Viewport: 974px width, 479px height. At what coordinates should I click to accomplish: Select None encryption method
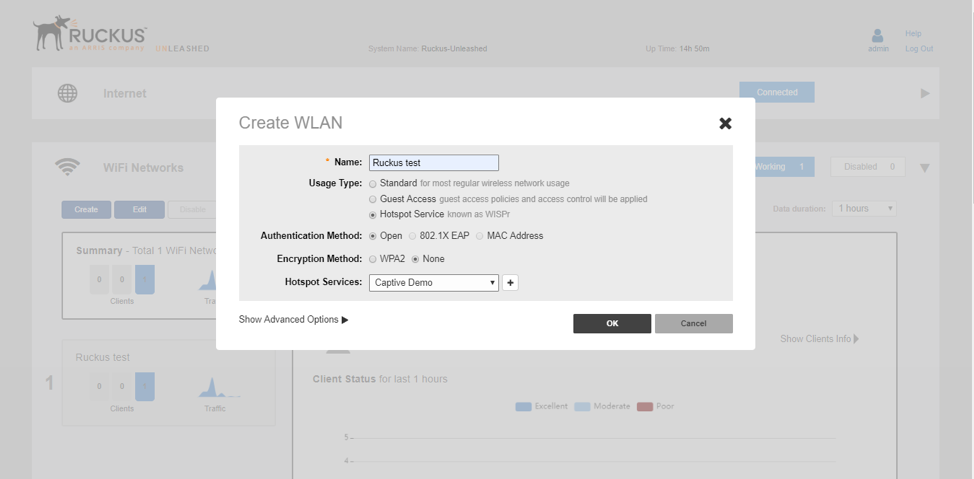(x=416, y=259)
